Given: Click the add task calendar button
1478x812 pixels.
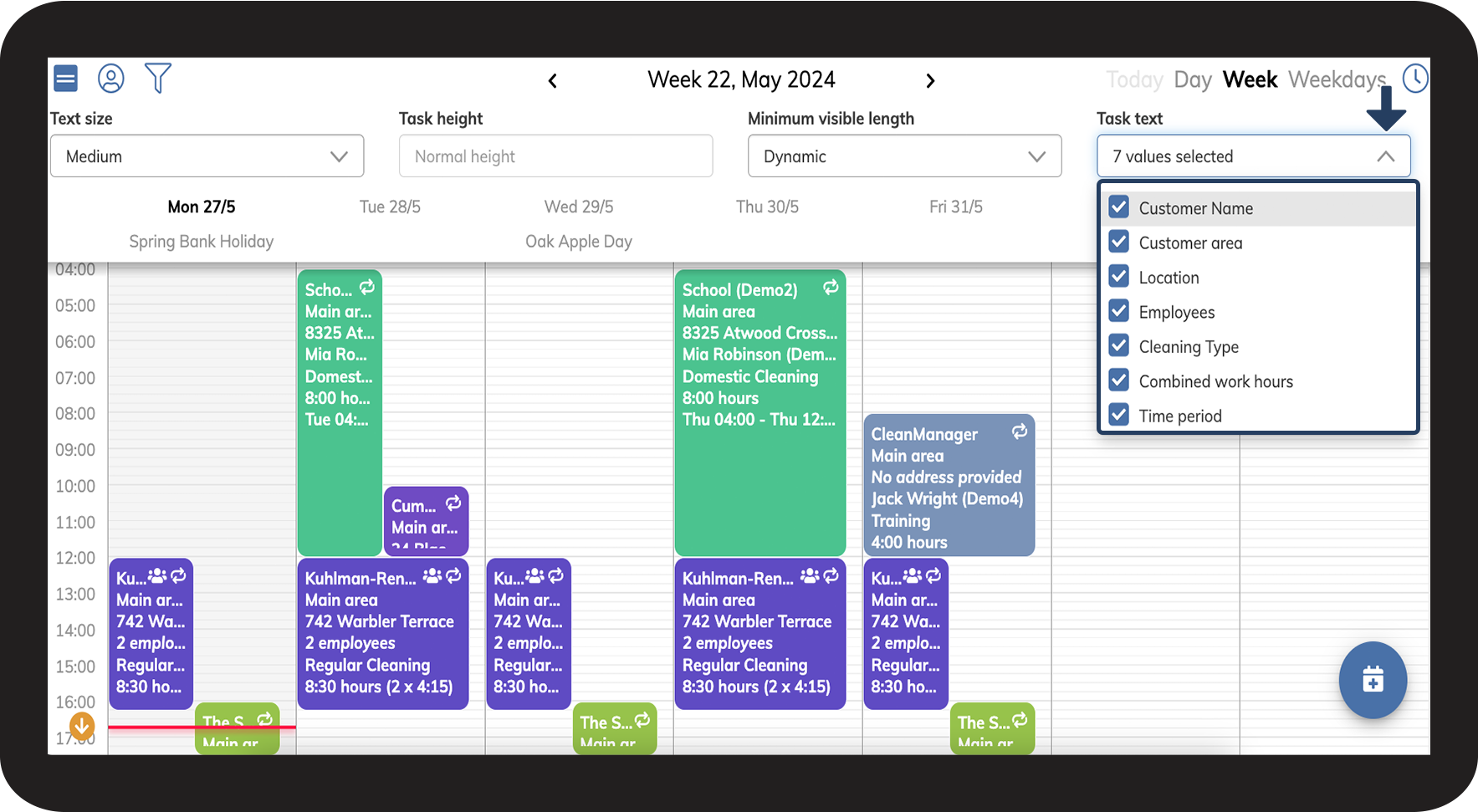Looking at the screenshot, I should 1373,680.
